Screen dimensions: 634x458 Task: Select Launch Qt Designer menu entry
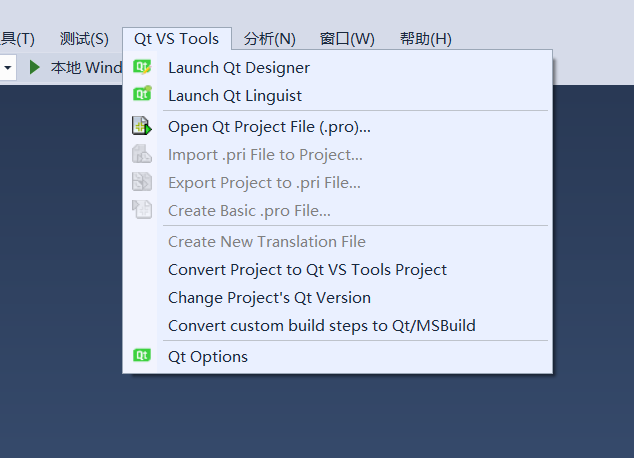[x=239, y=68]
